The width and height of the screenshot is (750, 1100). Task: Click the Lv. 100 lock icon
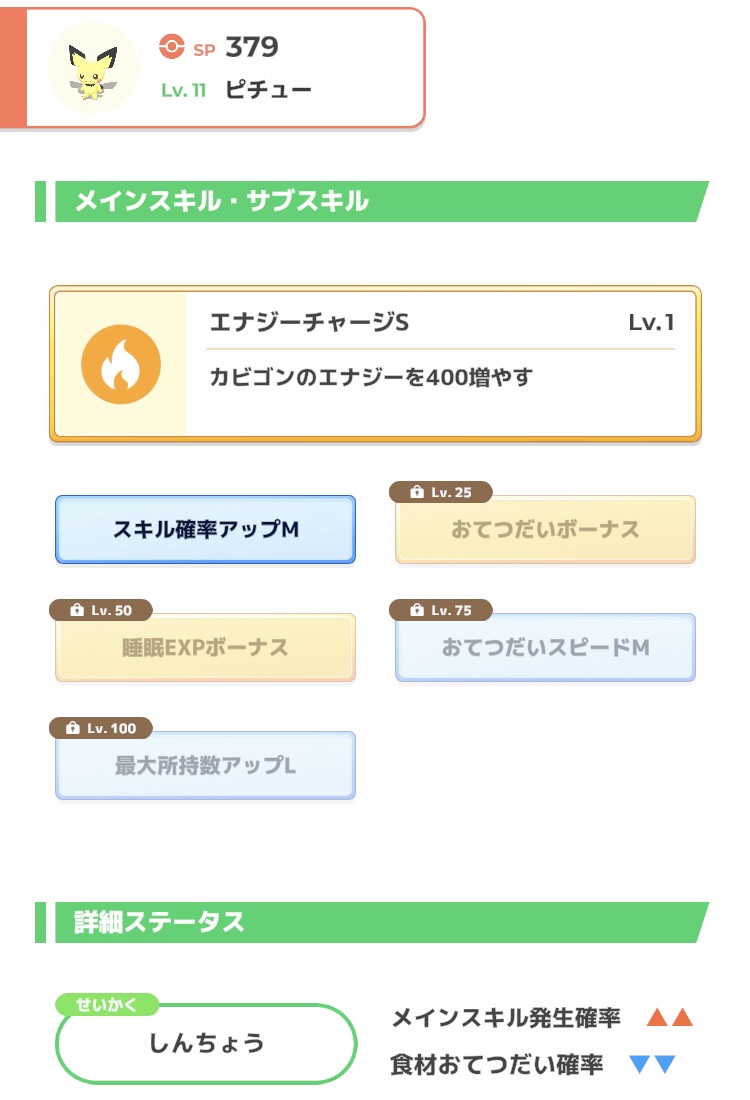[73, 728]
